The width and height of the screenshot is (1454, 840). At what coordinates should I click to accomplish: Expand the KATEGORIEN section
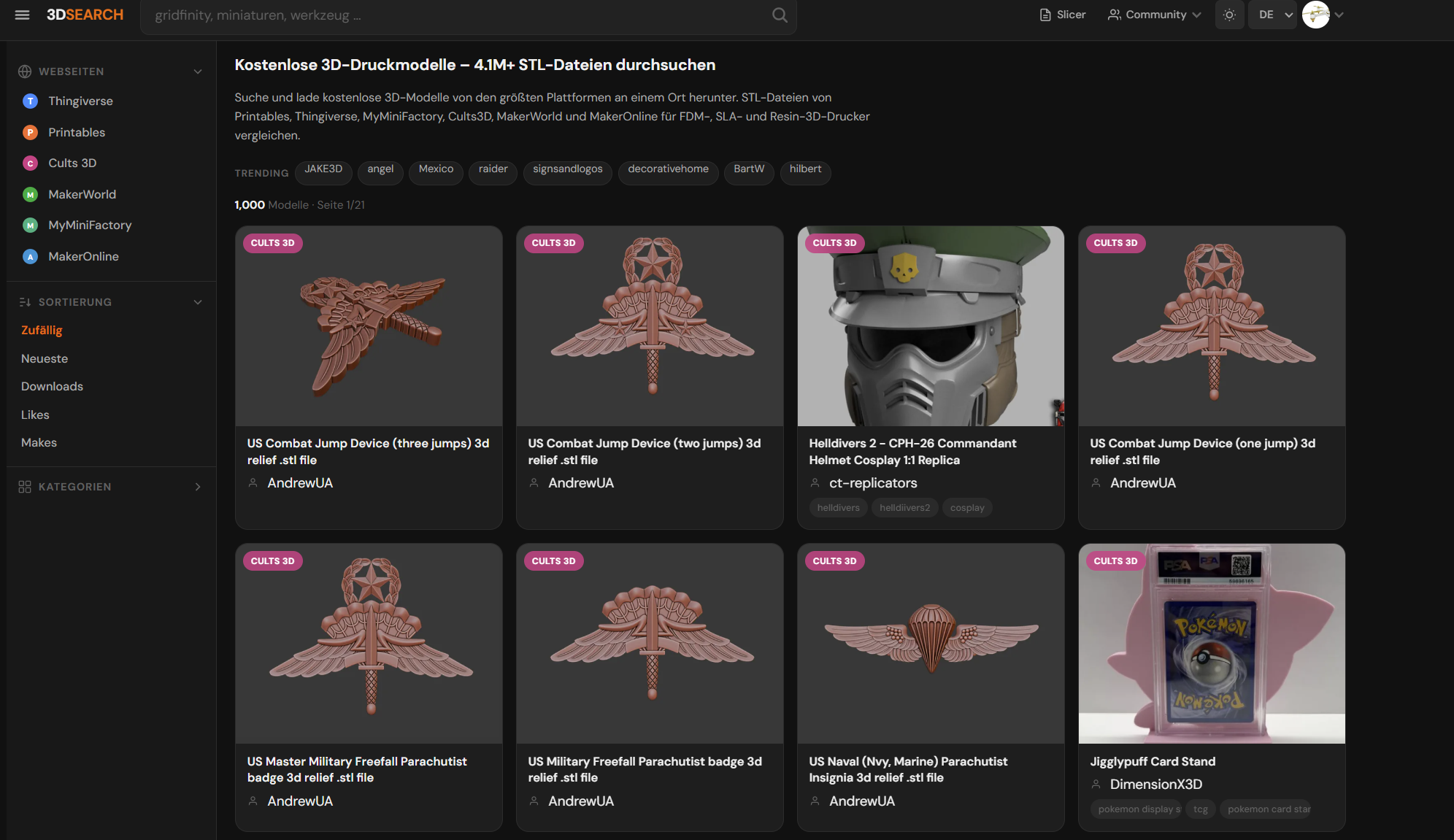(x=198, y=486)
